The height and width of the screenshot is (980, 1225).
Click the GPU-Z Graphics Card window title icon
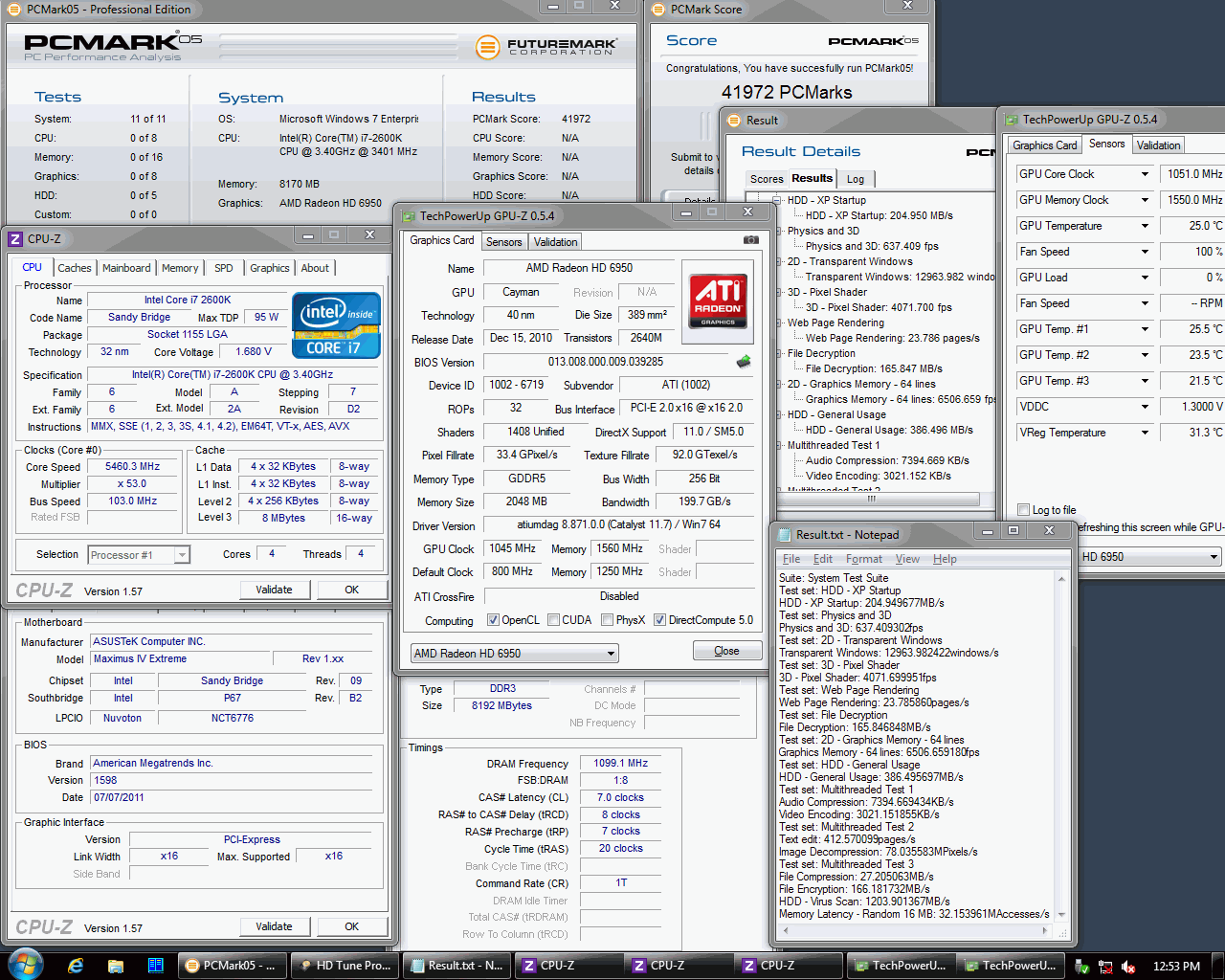pos(409,215)
